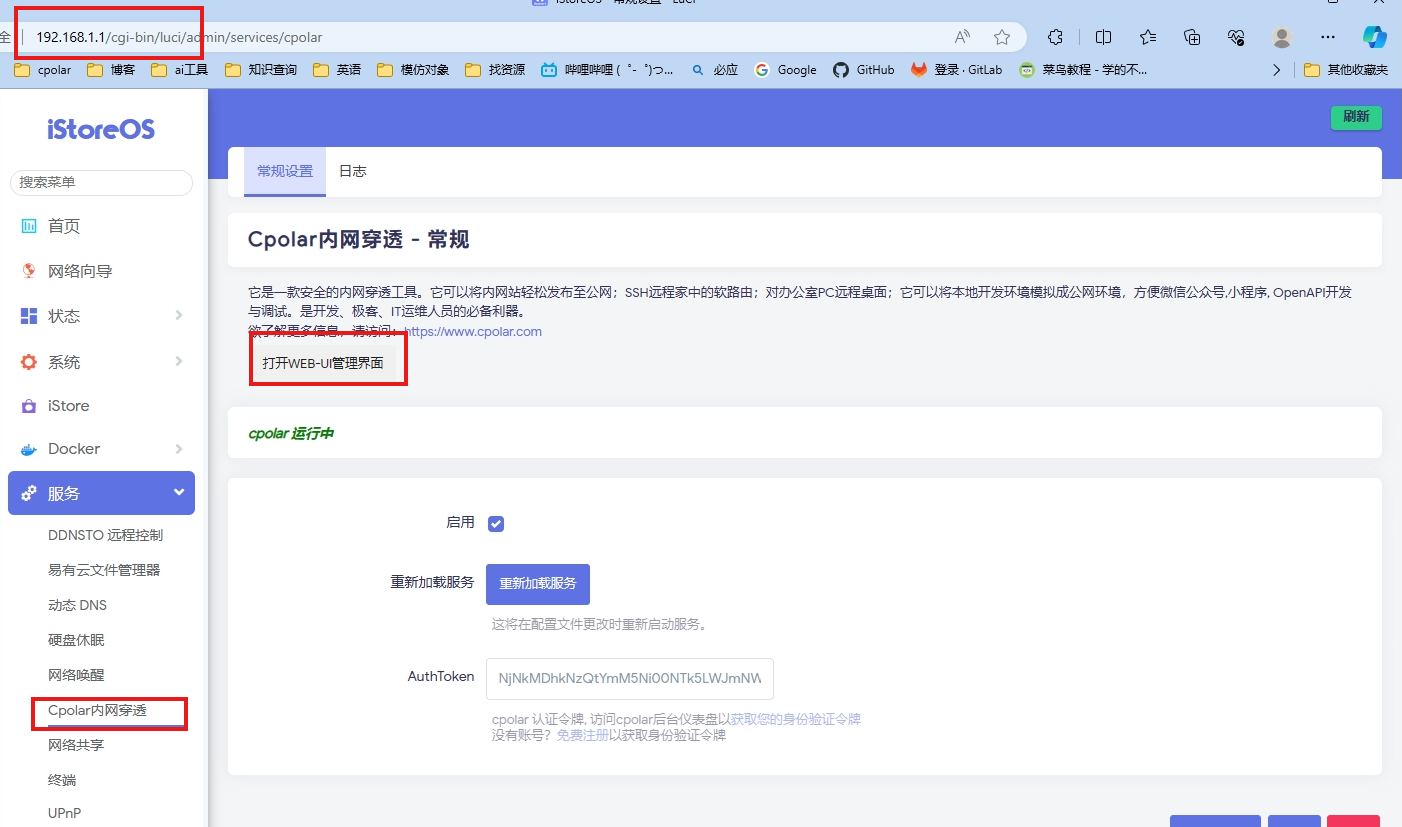Expand the Docker sidebar menu
The image size is (1402, 827).
(101, 449)
